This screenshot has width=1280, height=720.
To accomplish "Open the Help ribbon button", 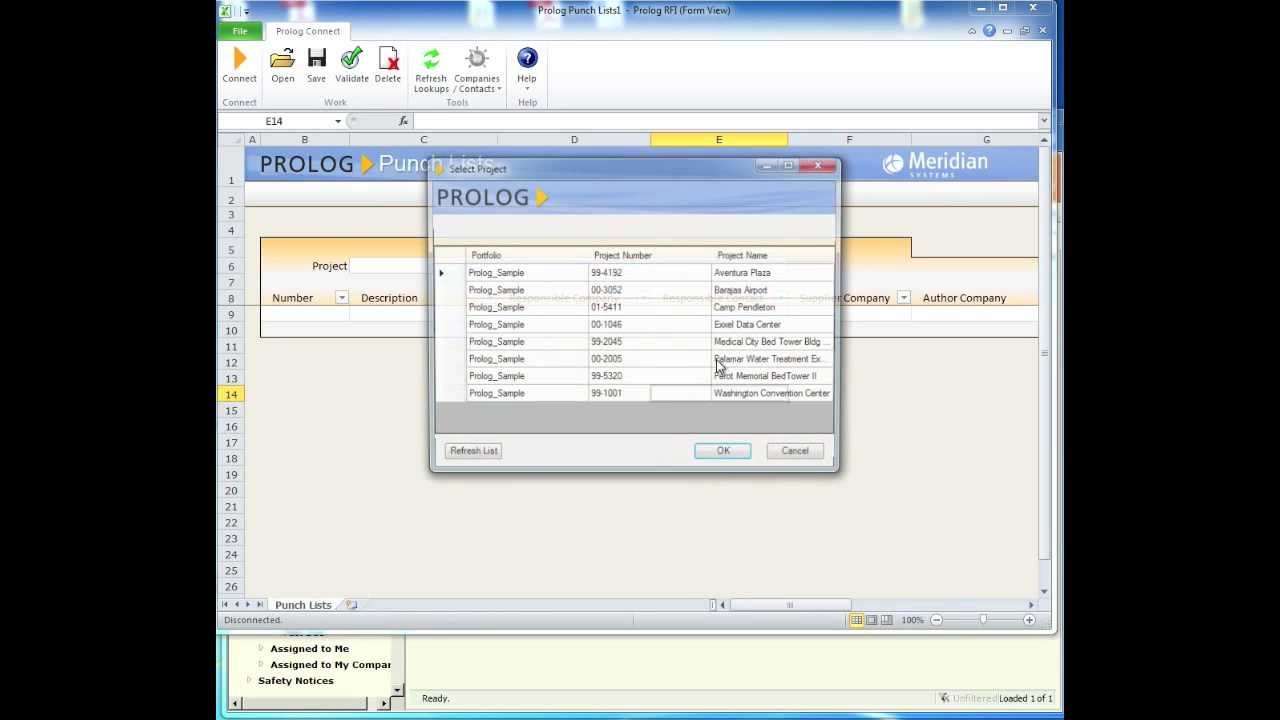I will [527, 68].
